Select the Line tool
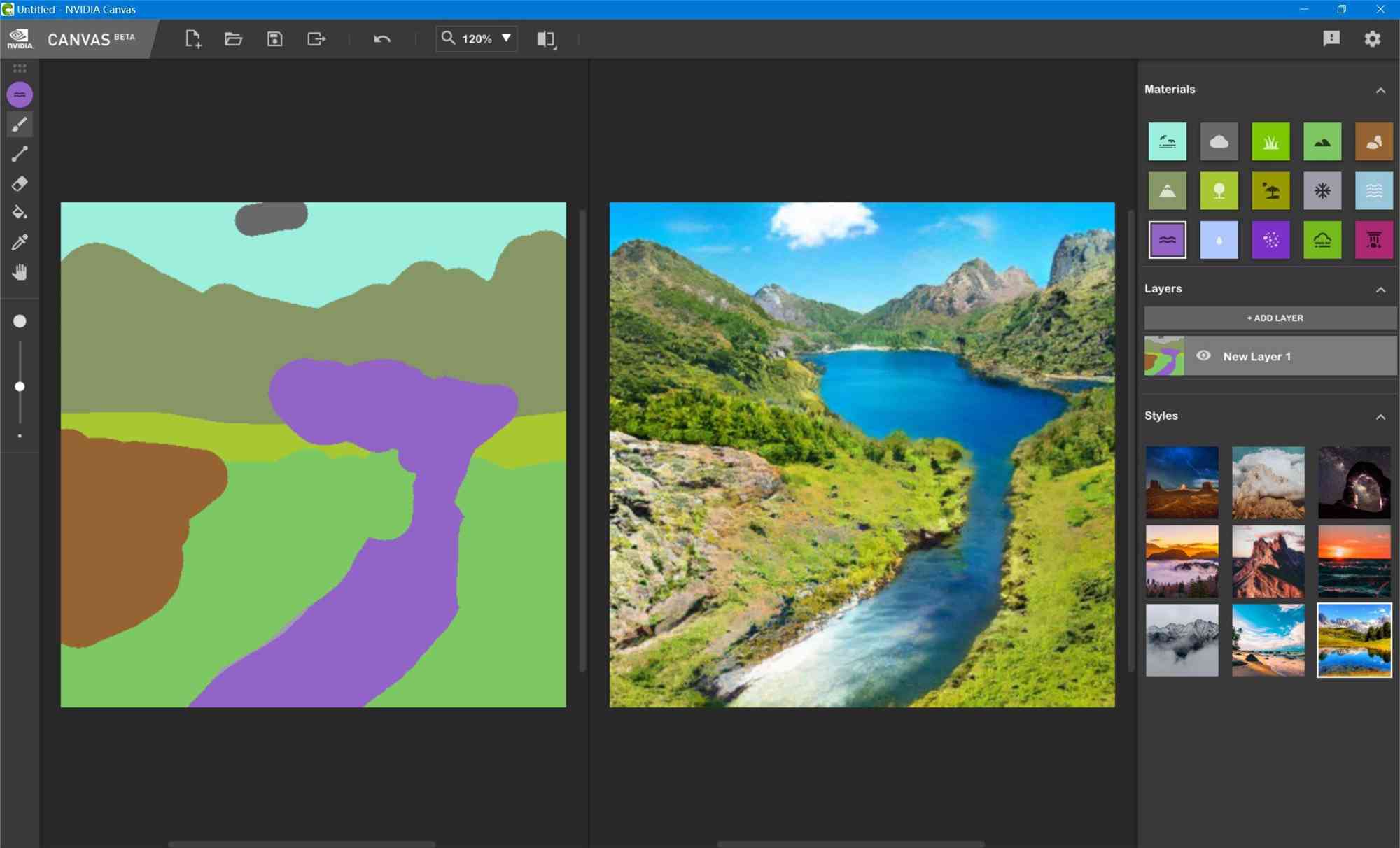Image resolution: width=1400 pixels, height=848 pixels. 19,154
